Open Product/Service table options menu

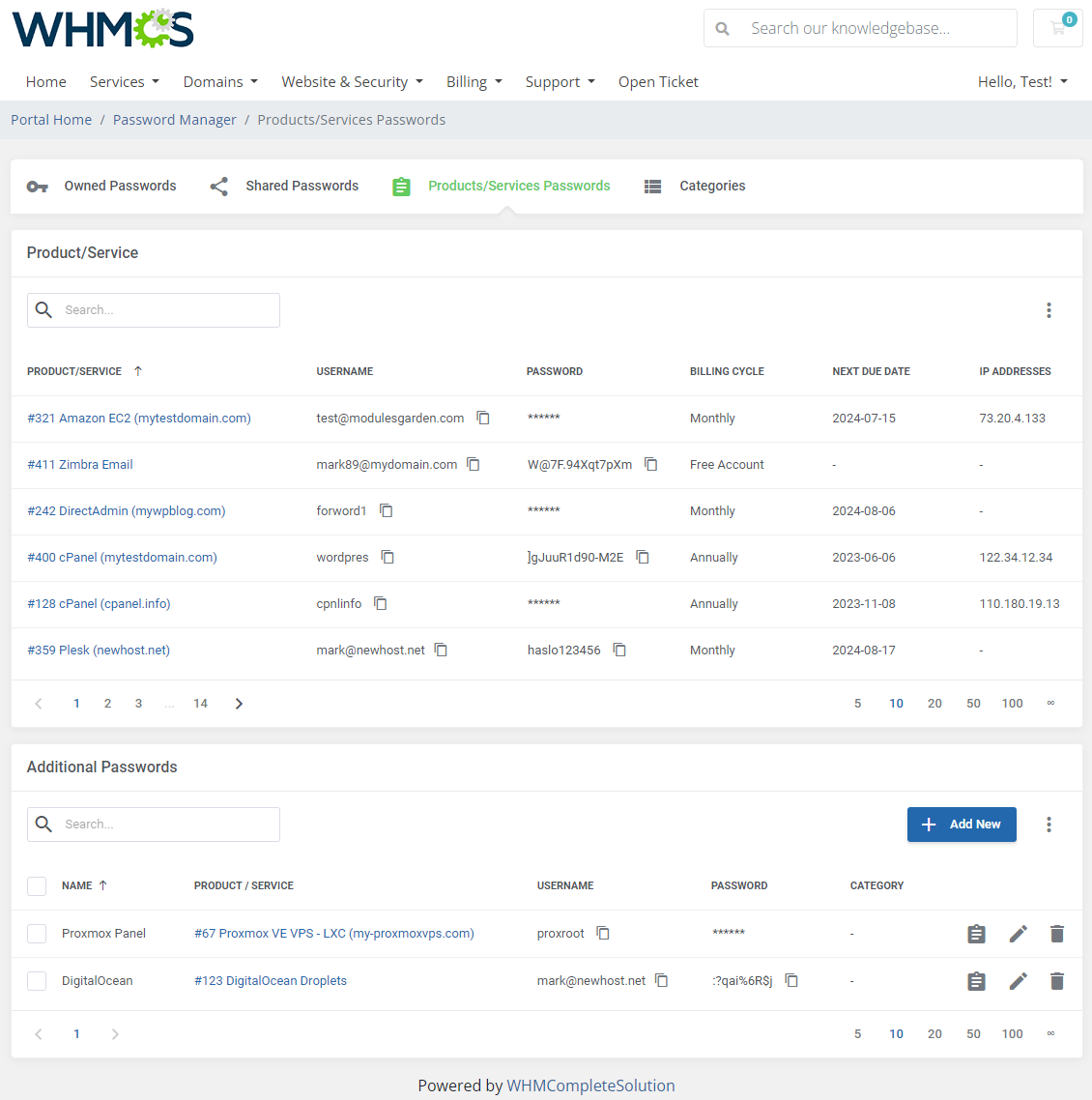coord(1049,310)
